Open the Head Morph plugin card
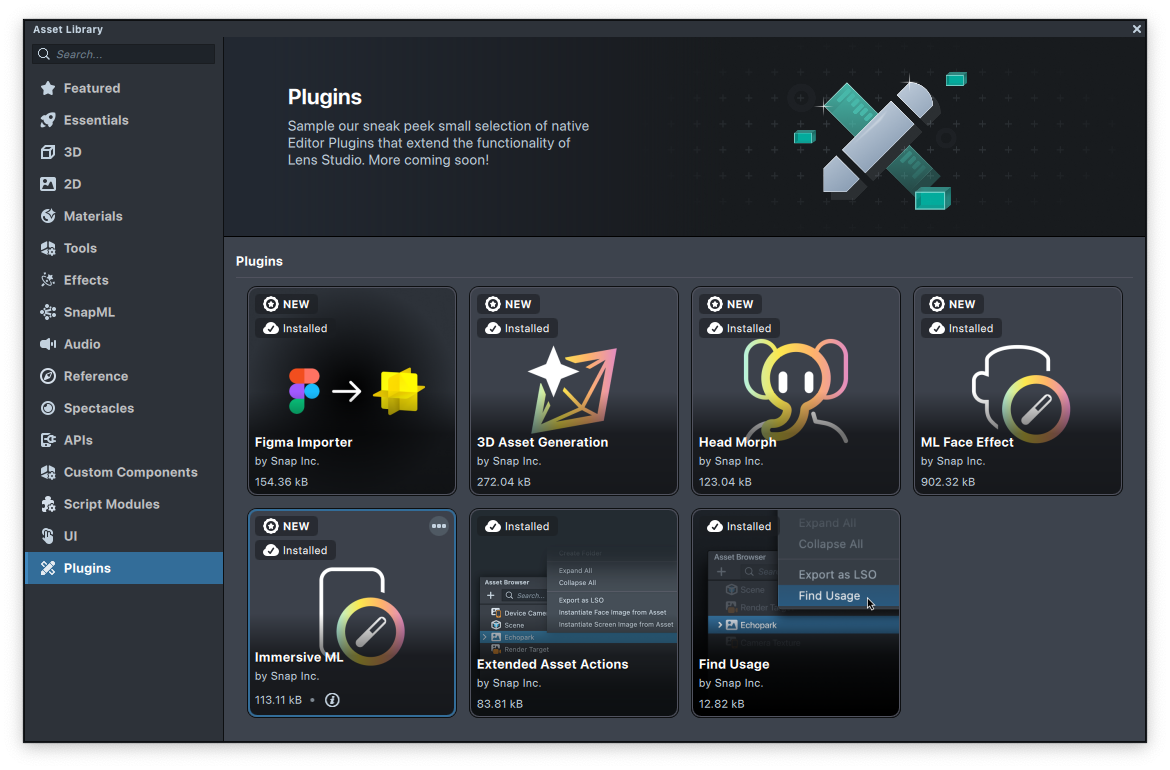This screenshot has height=770, width=1170. (x=795, y=400)
